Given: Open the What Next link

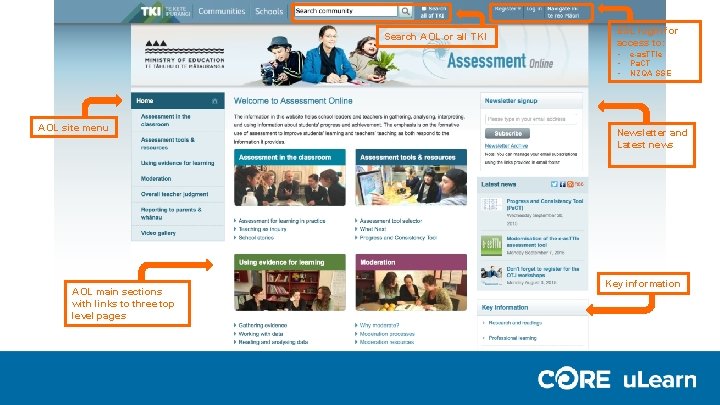Looking at the screenshot, I should point(372,229).
